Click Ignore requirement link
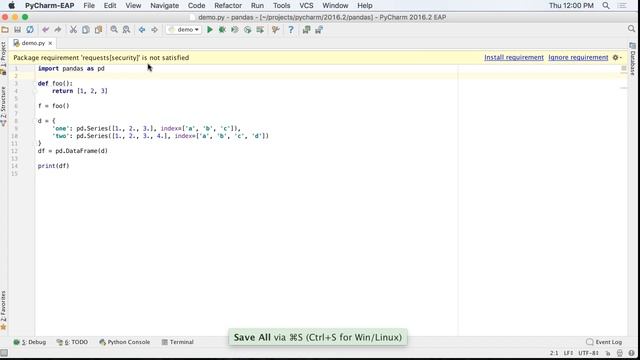This screenshot has height=360, width=640. (x=578, y=58)
